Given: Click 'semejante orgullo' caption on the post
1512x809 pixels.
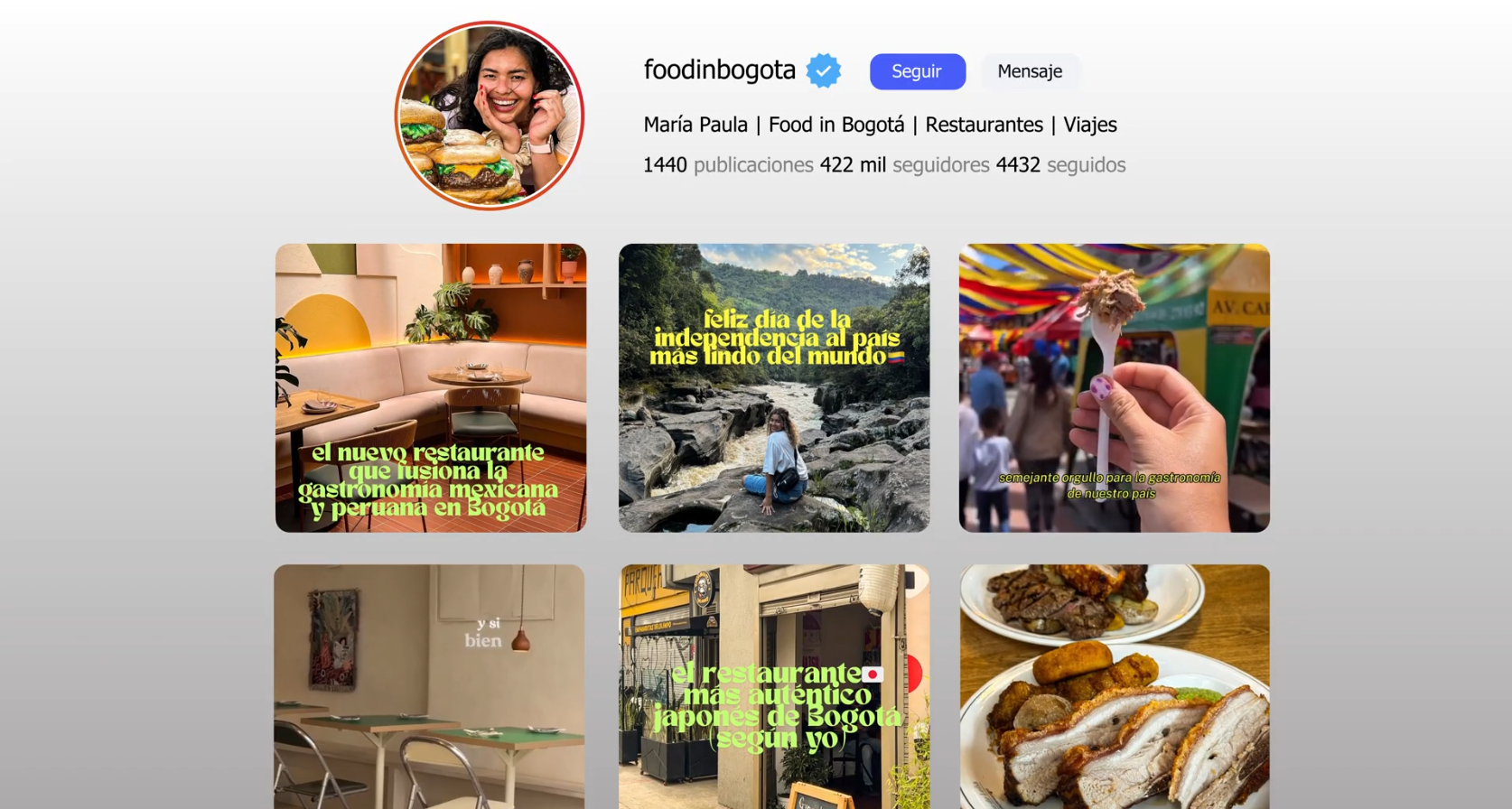Looking at the screenshot, I should pyautogui.click(x=1110, y=485).
